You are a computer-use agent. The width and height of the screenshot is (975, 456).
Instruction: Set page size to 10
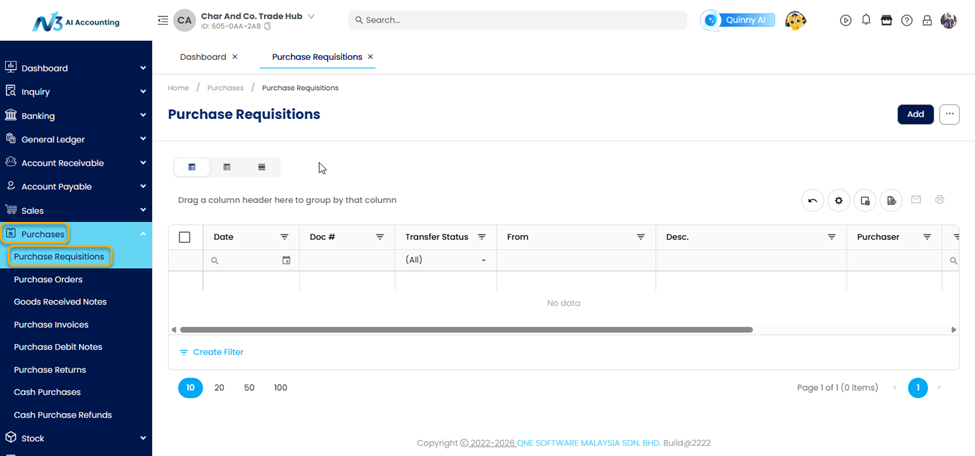[x=190, y=388]
